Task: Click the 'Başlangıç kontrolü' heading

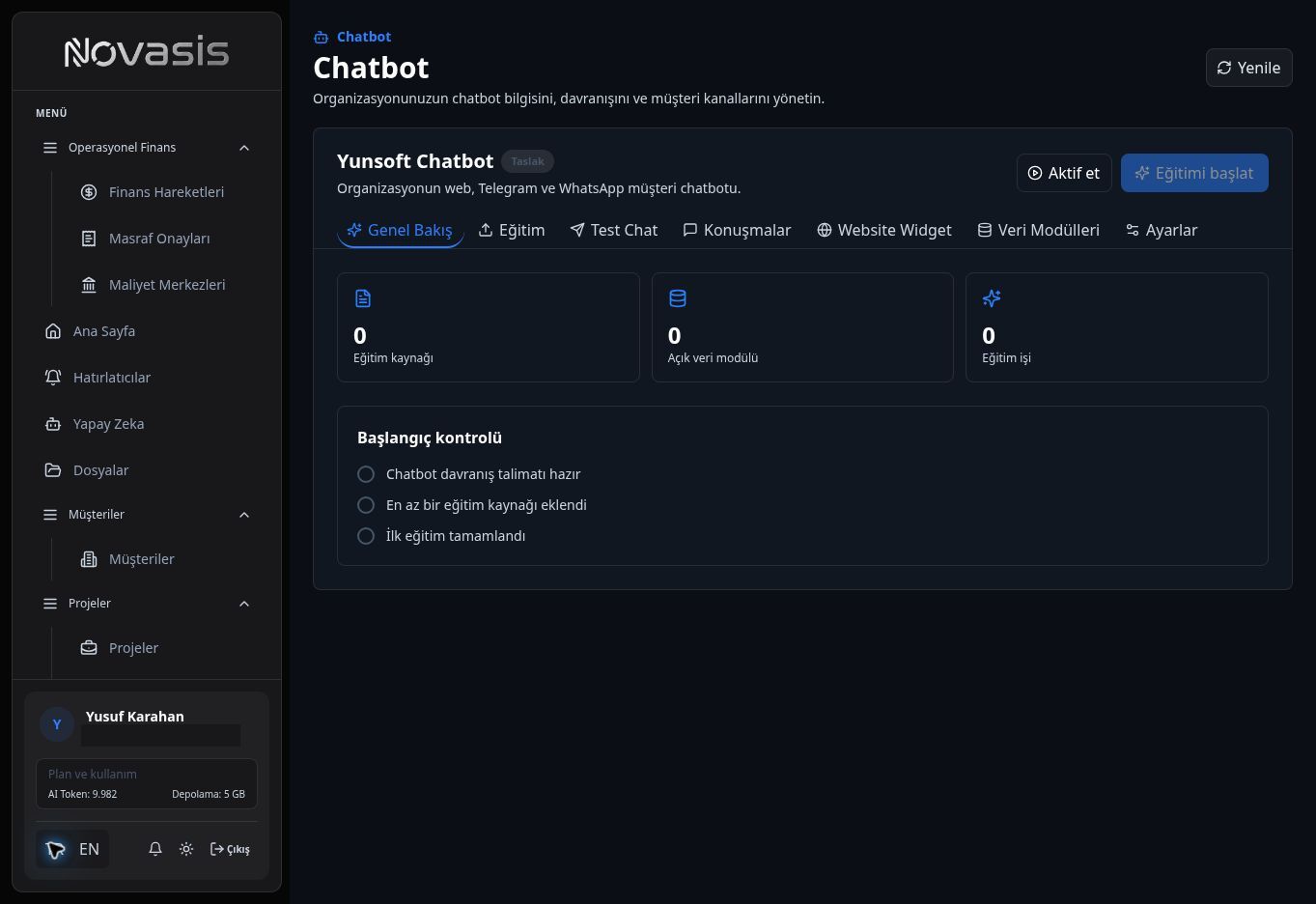Action: pos(430,438)
